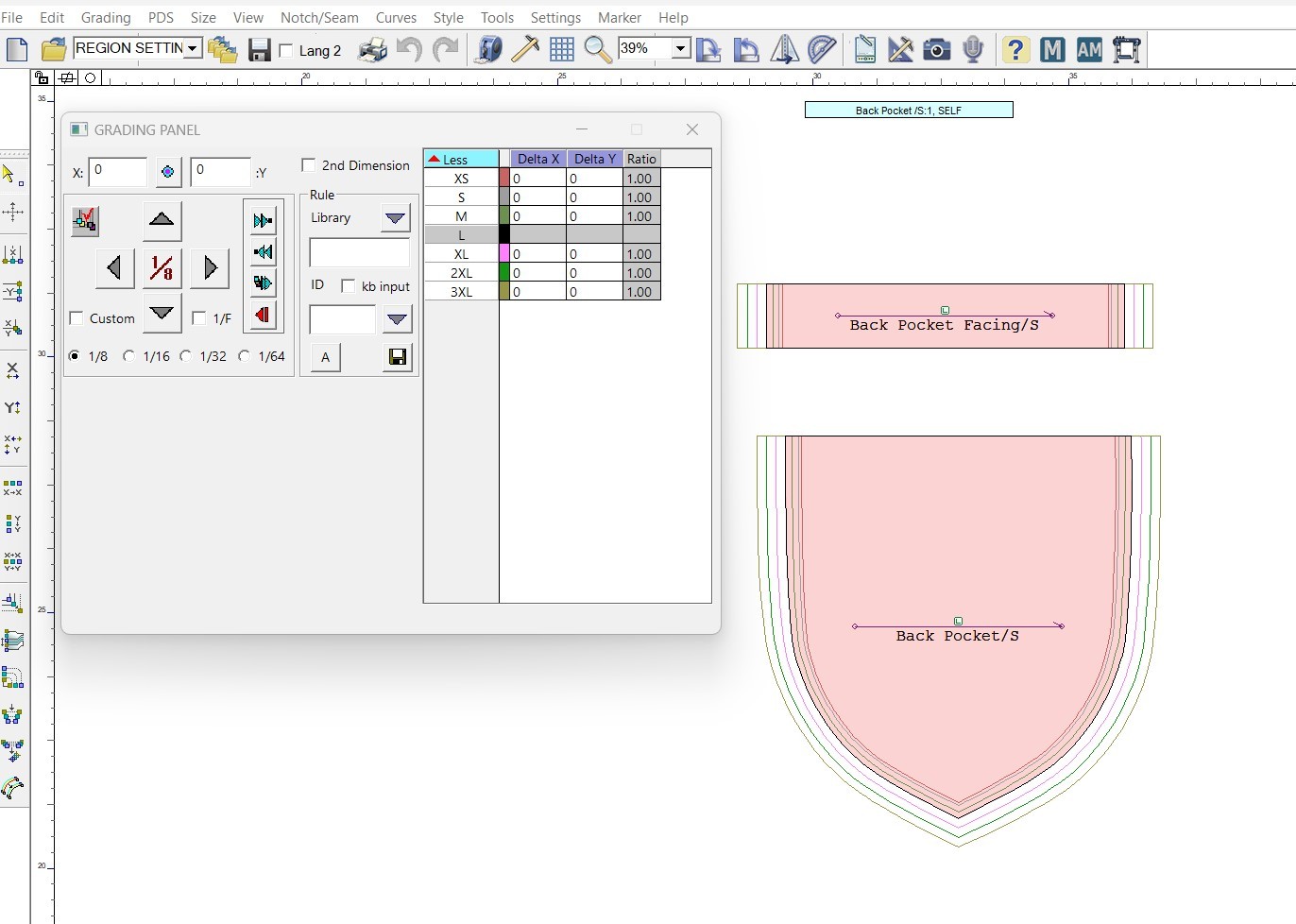The width and height of the screenshot is (1296, 924).
Task: Click the pink XL size color swatch
Action: (504, 254)
